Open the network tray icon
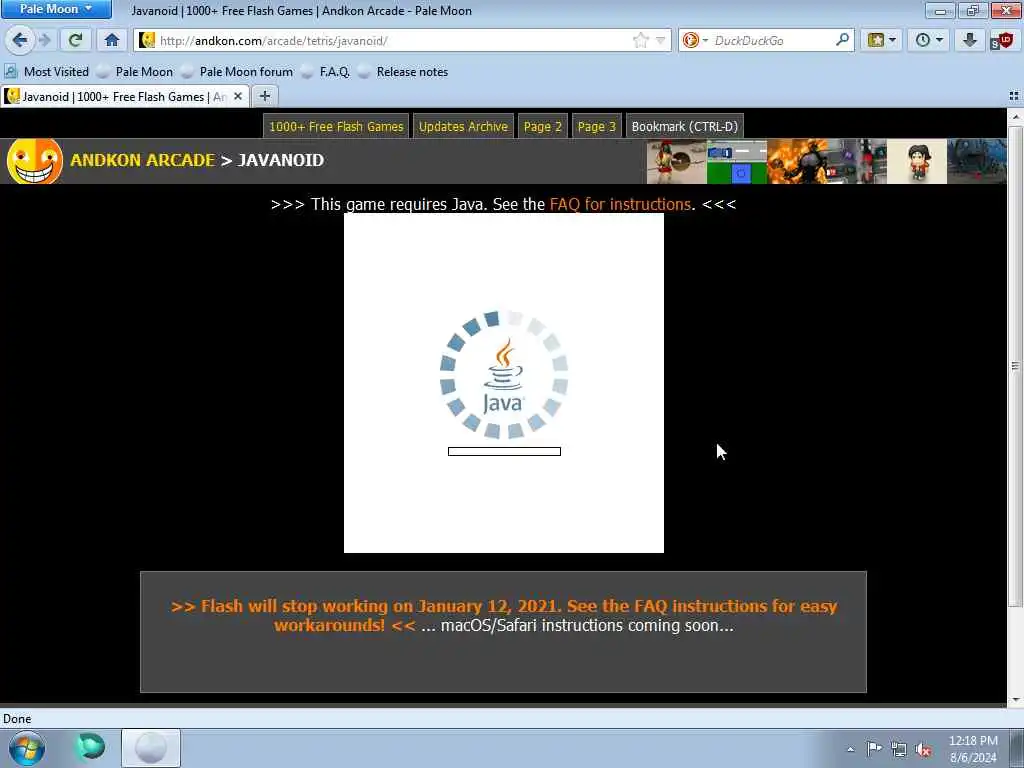 click(x=899, y=750)
